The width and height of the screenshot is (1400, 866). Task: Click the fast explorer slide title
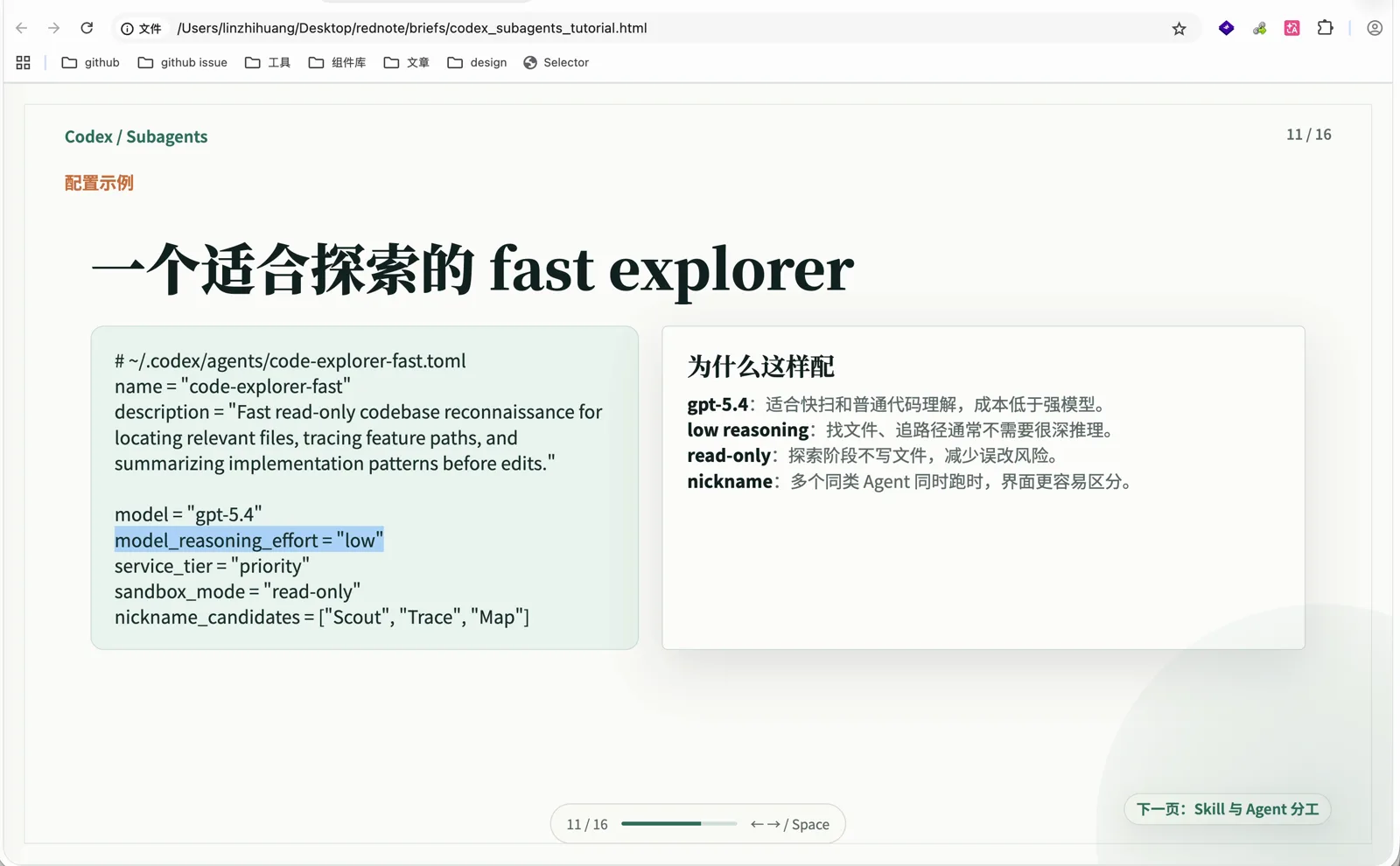click(x=473, y=269)
